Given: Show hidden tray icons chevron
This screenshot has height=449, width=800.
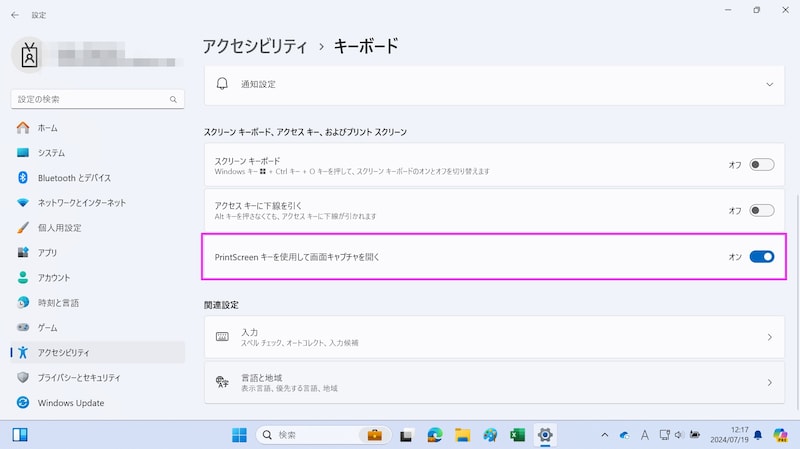Looking at the screenshot, I should click(605, 435).
